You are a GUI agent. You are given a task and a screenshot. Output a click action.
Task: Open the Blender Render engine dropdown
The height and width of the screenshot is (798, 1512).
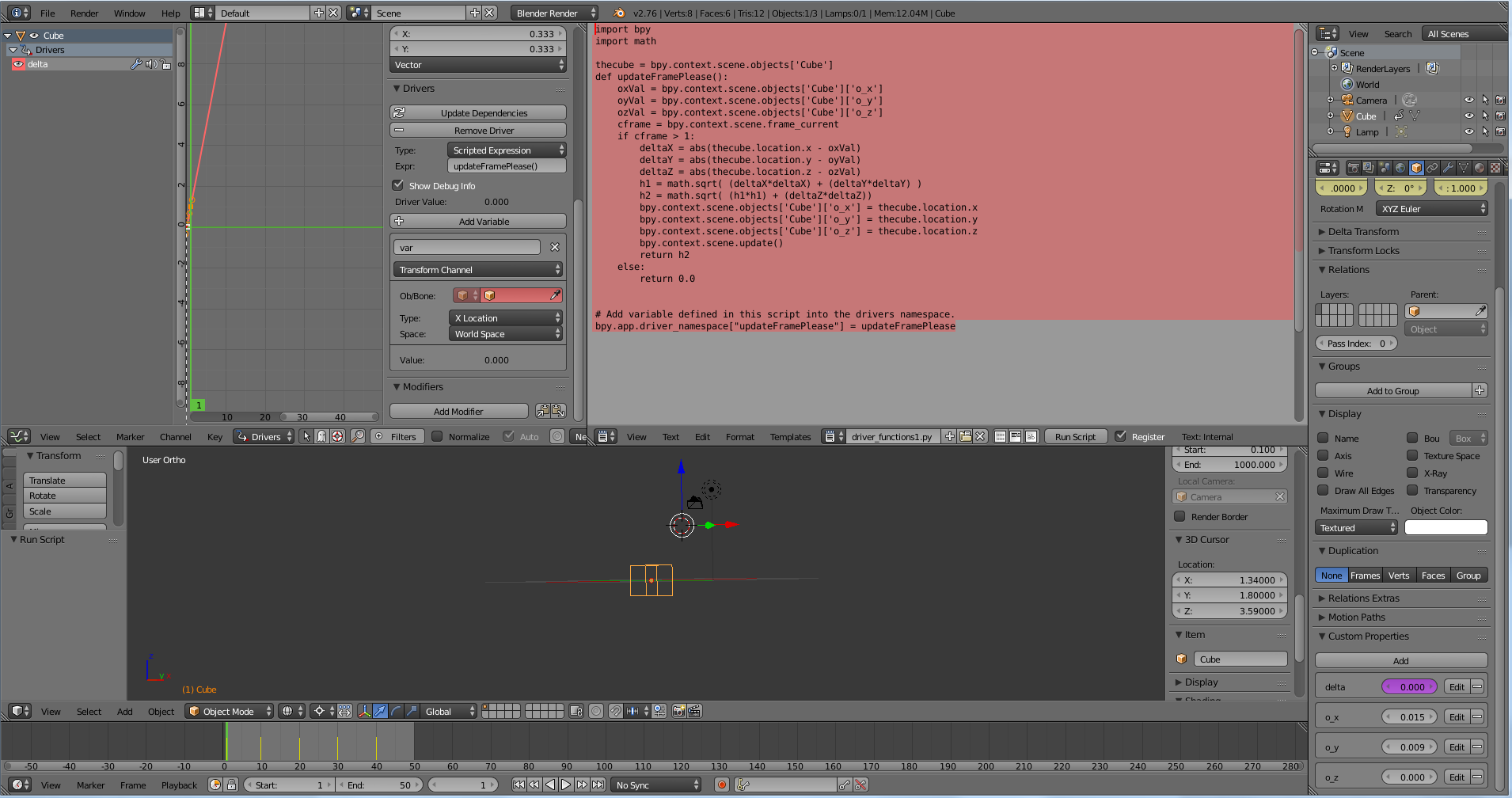point(554,13)
